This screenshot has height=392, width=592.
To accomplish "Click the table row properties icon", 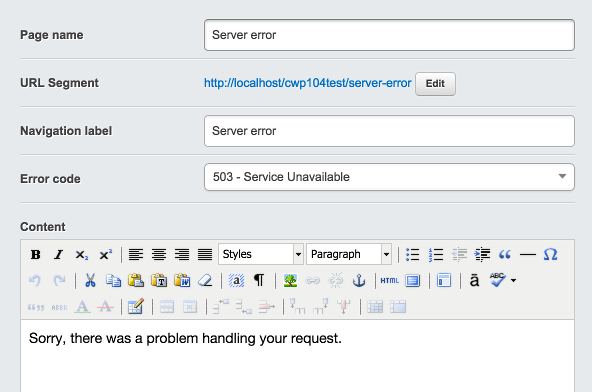I will 167,307.
